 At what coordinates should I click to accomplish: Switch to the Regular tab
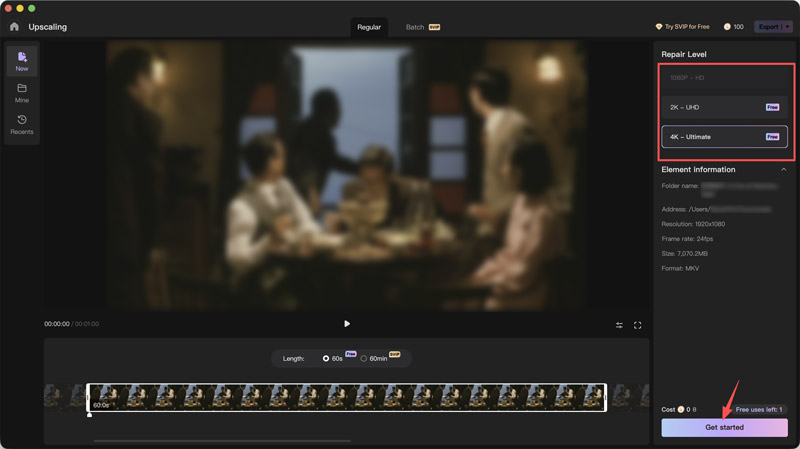click(369, 27)
